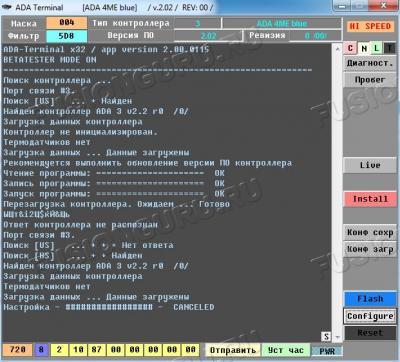This screenshot has width=400, height=362.
Task: Save configuration with Конф сохр
Action: pyautogui.click(x=370, y=233)
